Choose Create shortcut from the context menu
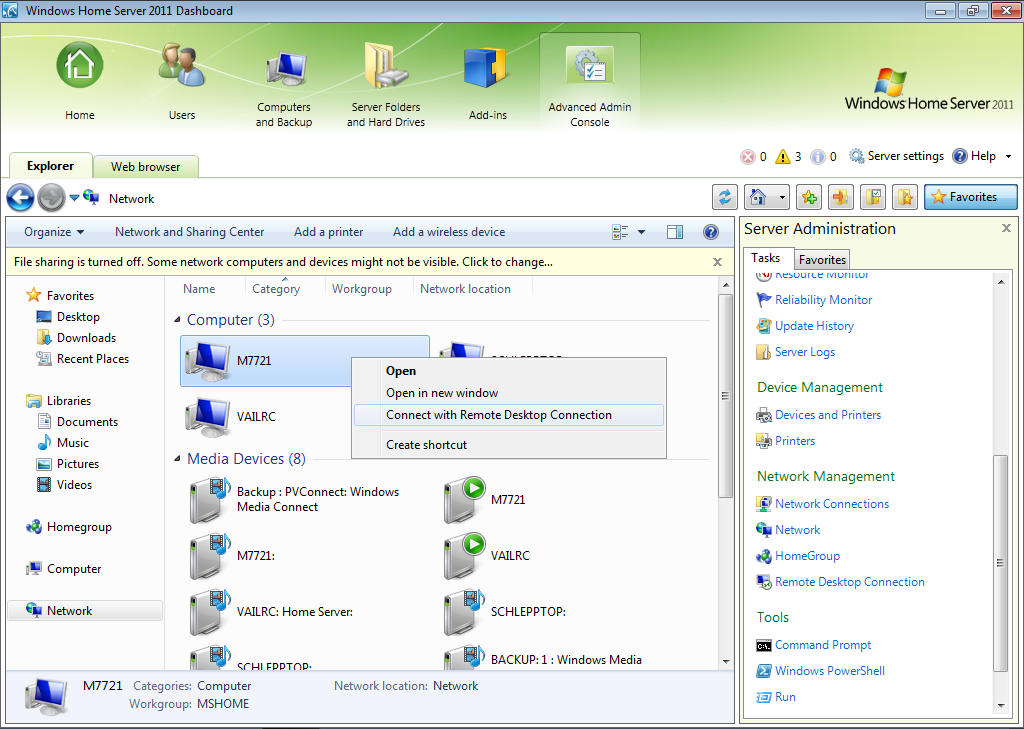Image resolution: width=1024 pixels, height=729 pixels. 509,445
